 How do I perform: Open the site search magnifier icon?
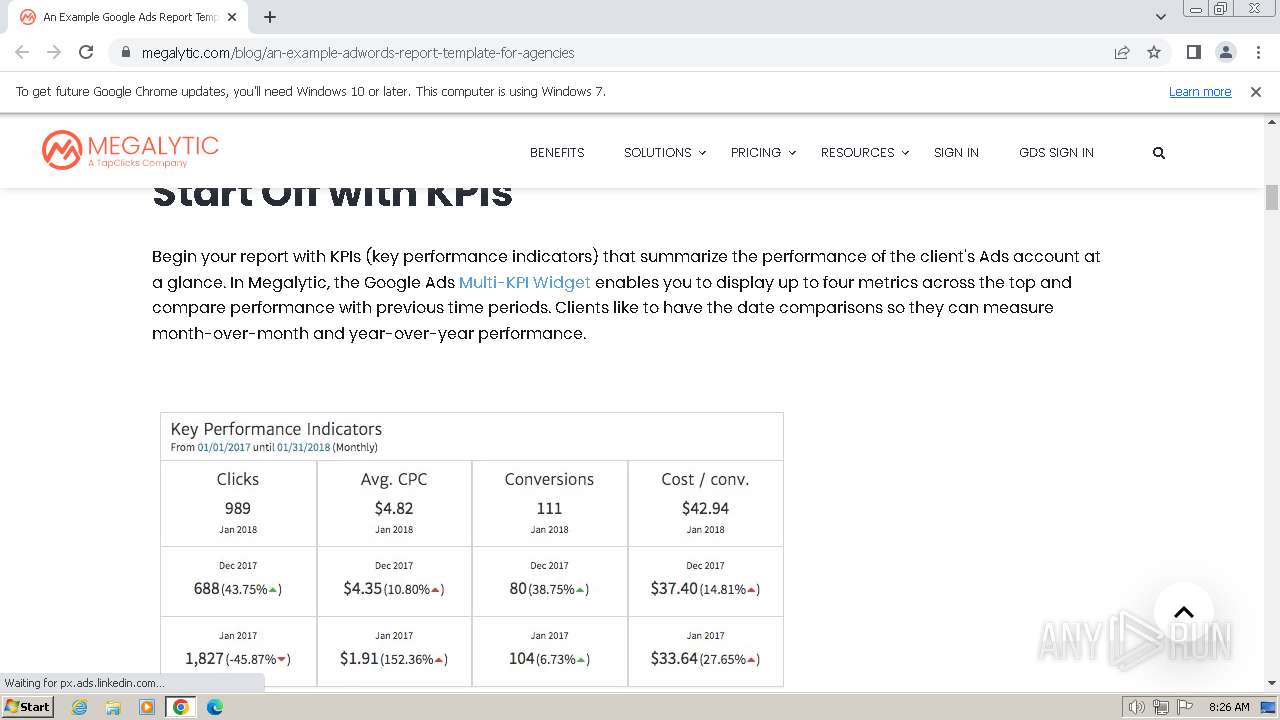coord(1159,153)
